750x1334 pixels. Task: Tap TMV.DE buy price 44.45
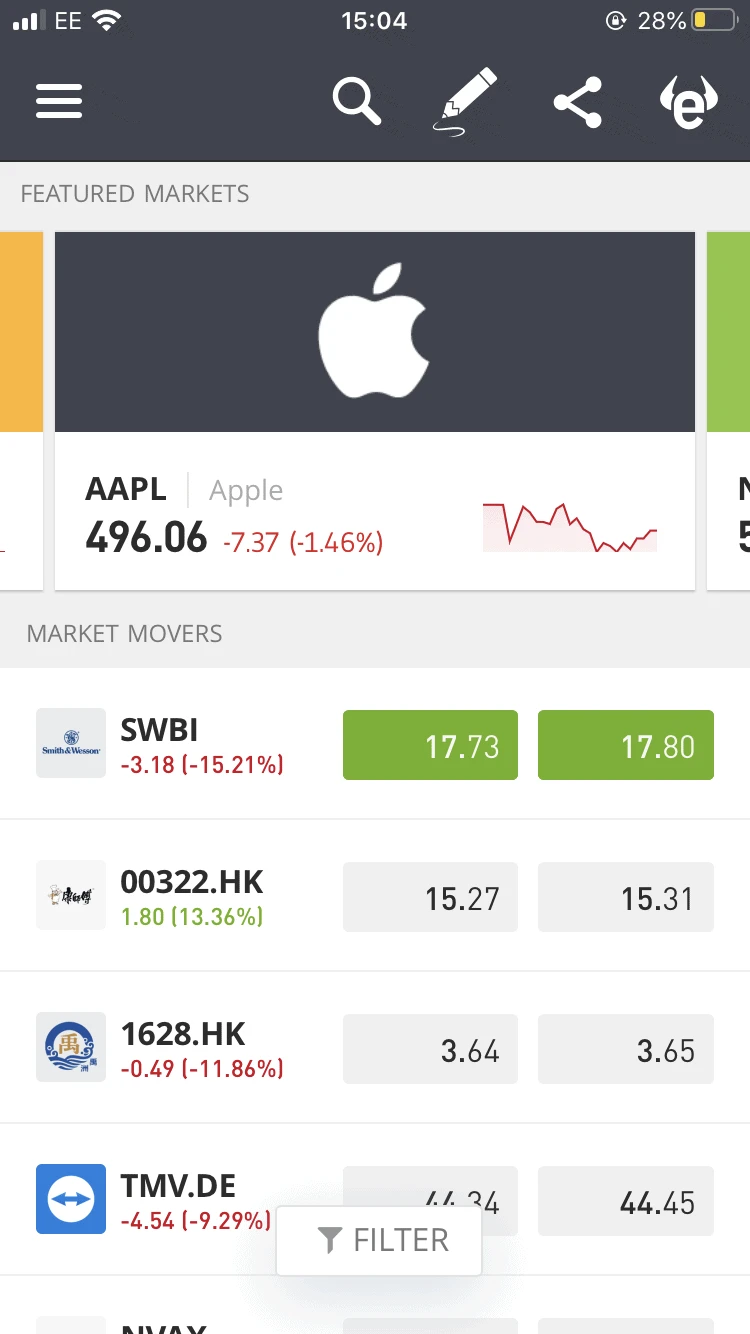click(x=626, y=1201)
